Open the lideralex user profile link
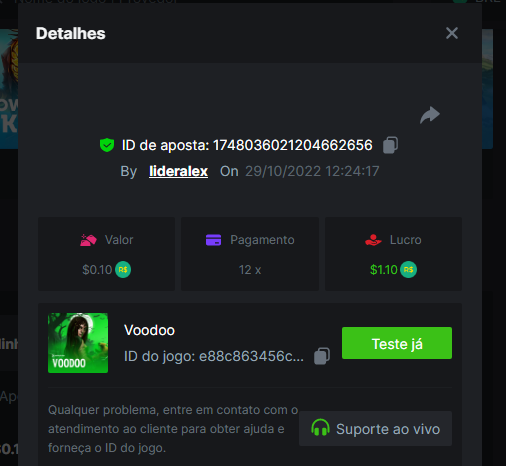Screen dimensions: 506x466 coord(178,171)
